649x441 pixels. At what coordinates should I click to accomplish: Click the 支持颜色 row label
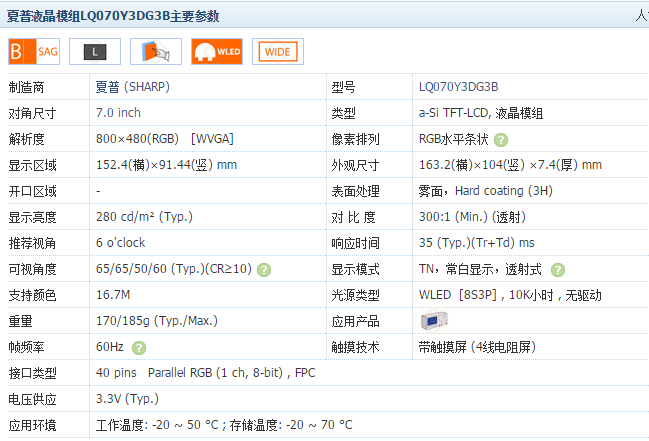point(32,295)
